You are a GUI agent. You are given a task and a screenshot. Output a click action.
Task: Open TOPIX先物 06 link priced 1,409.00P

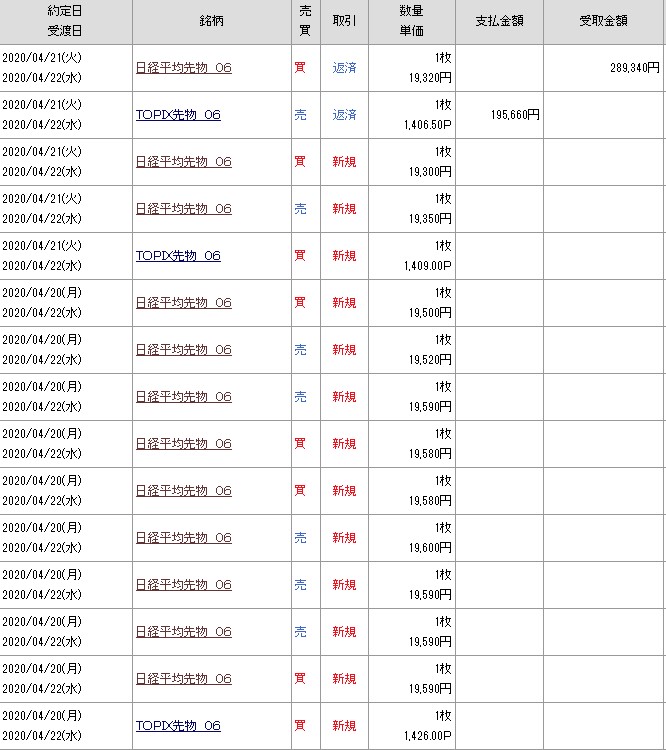click(178, 256)
